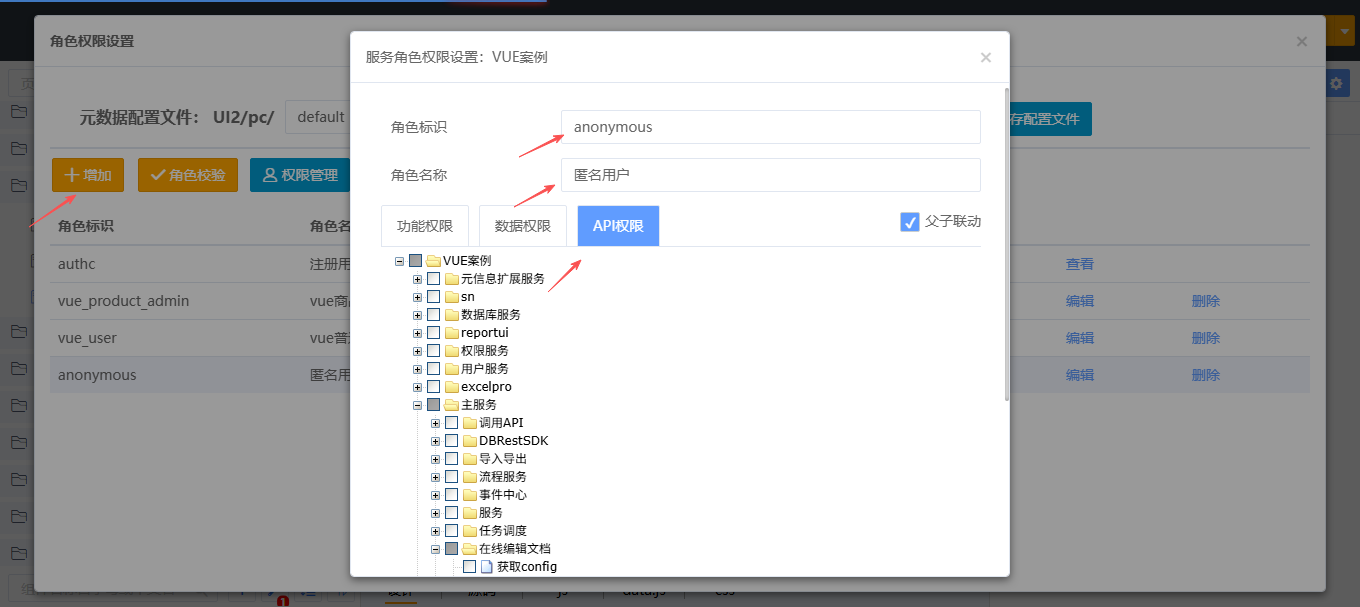
Task: Switch to the 功能权限 tab
Action: [425, 226]
